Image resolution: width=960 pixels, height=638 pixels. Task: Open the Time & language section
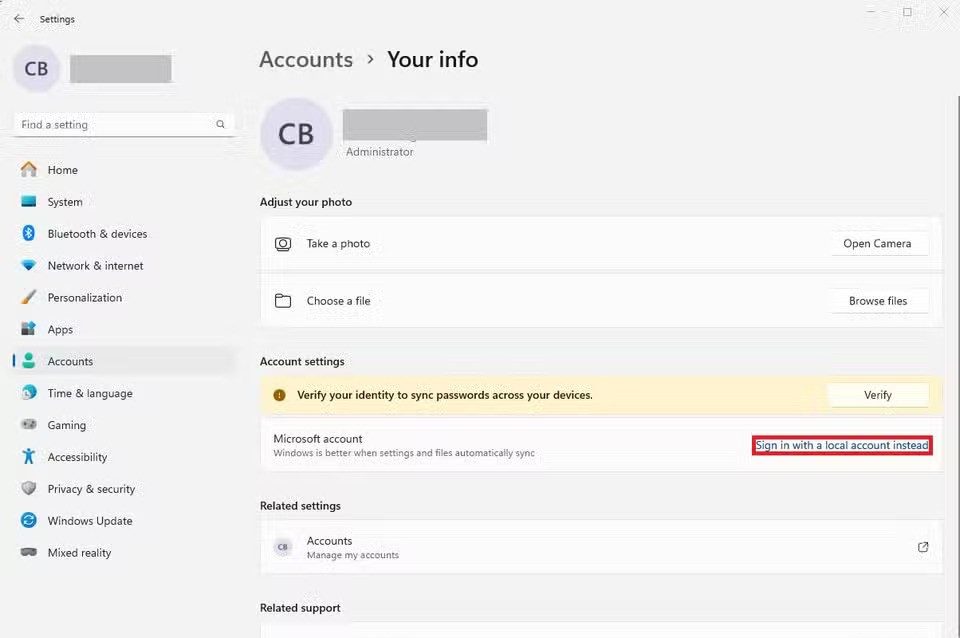coord(89,393)
